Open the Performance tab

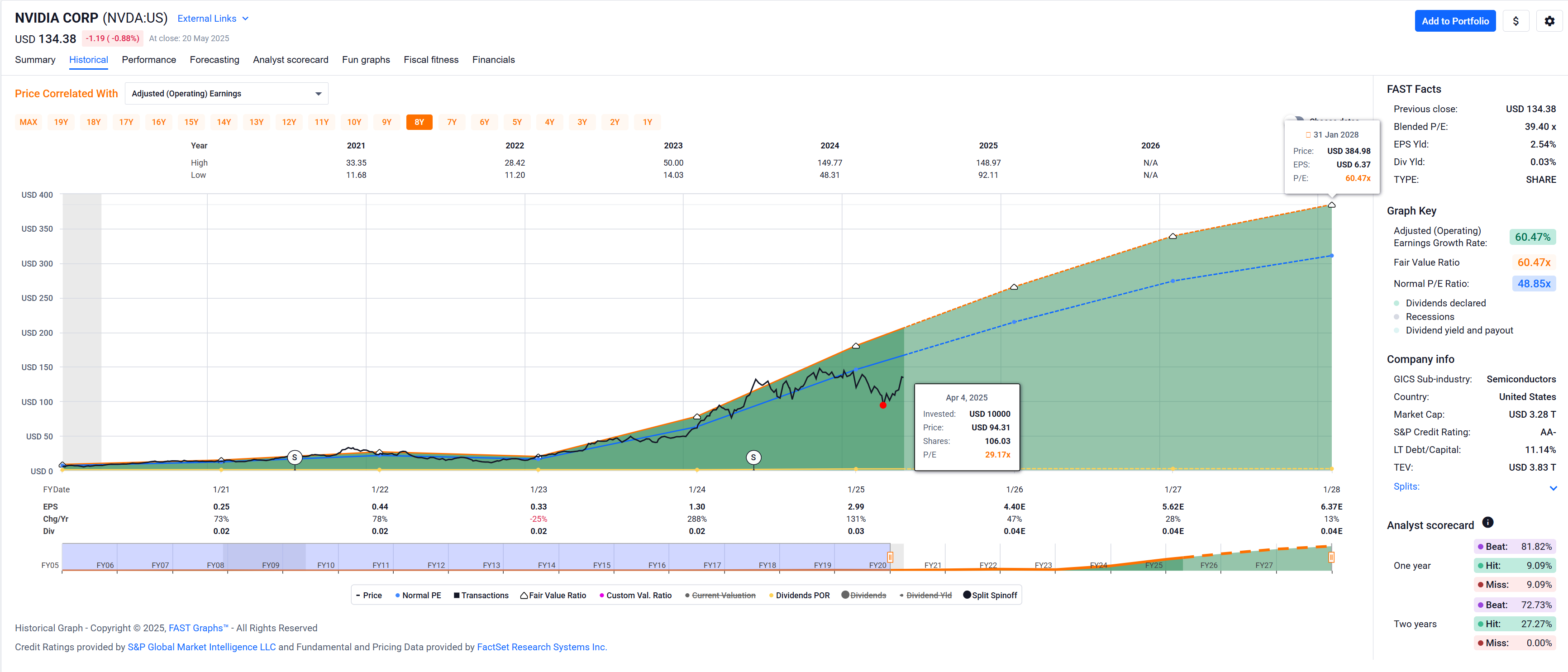148,60
